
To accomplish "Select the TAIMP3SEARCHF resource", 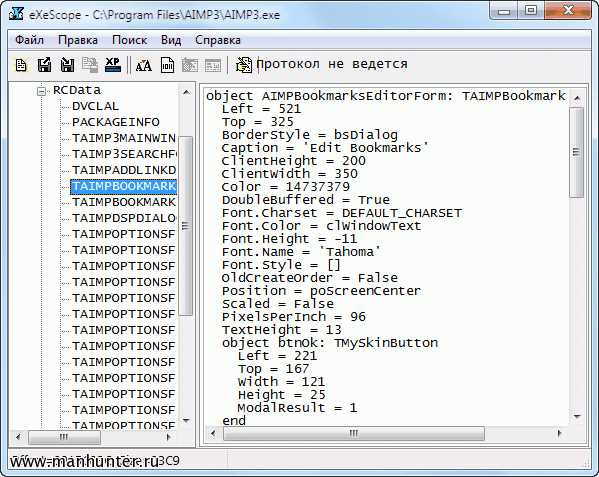I will coord(124,154).
